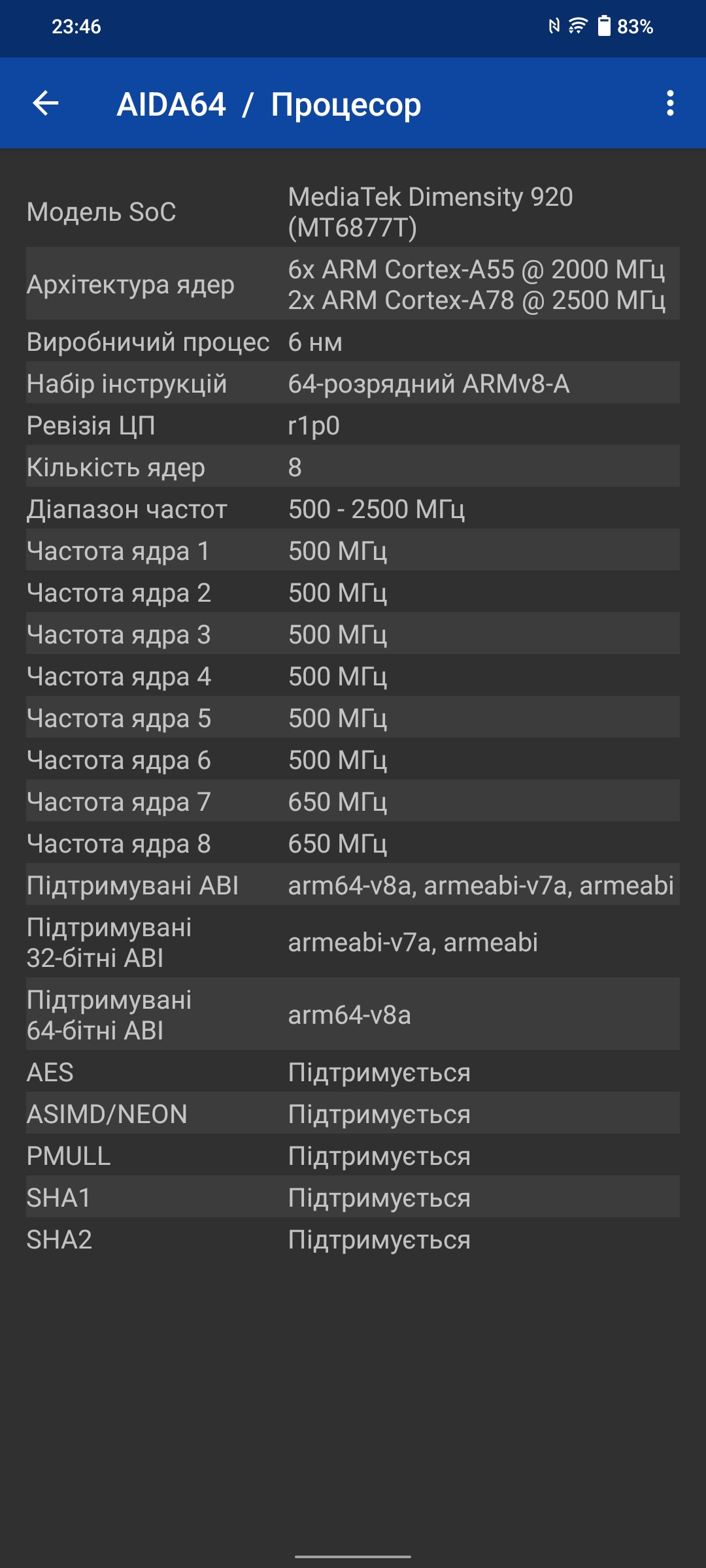The image size is (706, 1568).
Task: Tap the clock showing 23:46
Action: pos(76,27)
